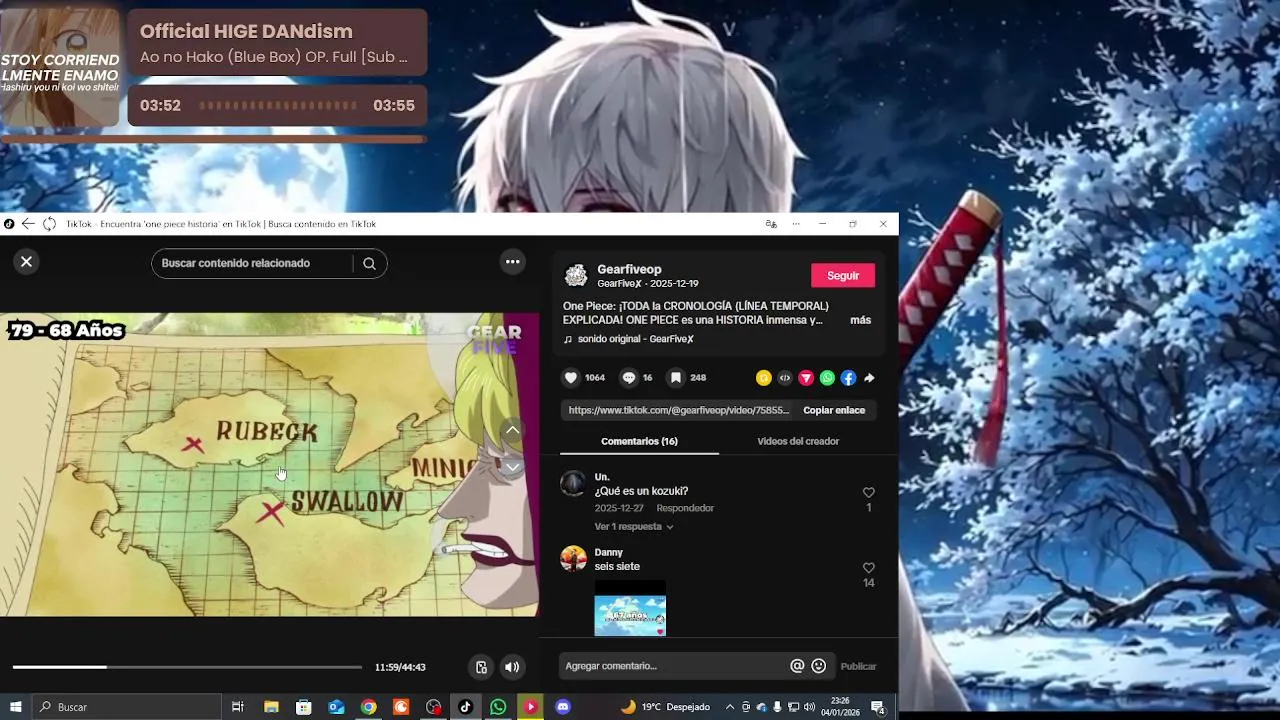The image size is (1280, 720).
Task: Select the 'Comentarios (16)' tab
Action: (639, 441)
